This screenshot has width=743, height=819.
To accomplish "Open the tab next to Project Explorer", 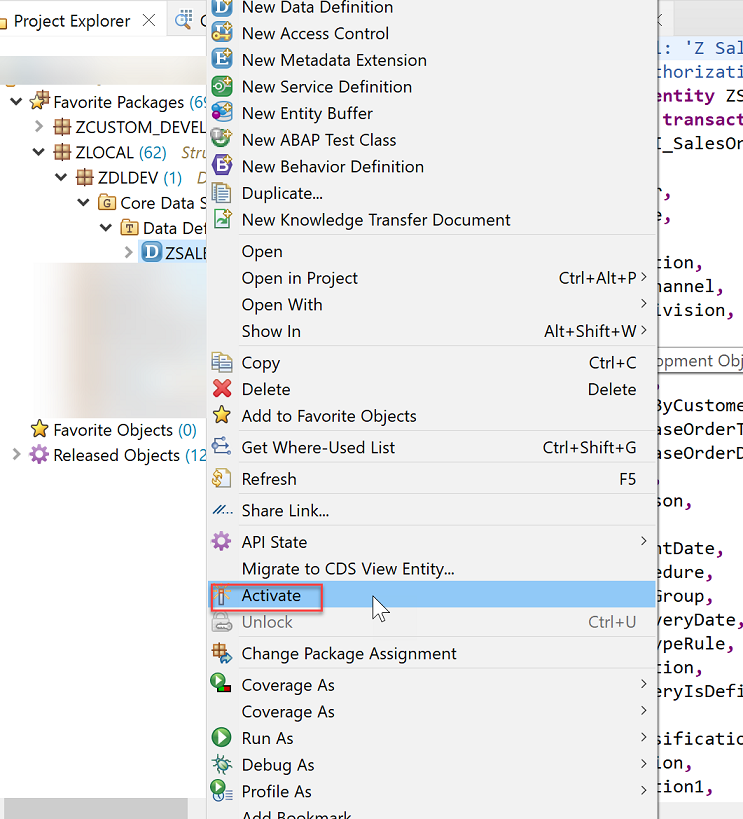I will point(189,20).
